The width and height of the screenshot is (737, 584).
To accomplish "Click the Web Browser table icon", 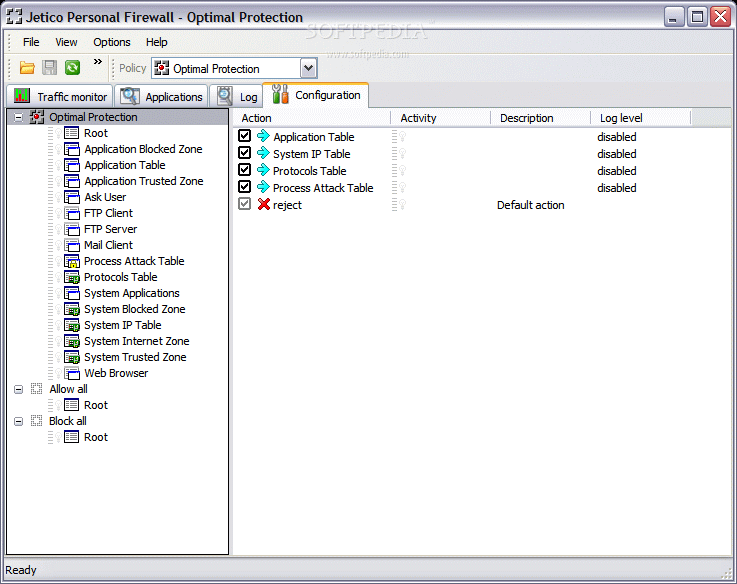I will [71, 373].
